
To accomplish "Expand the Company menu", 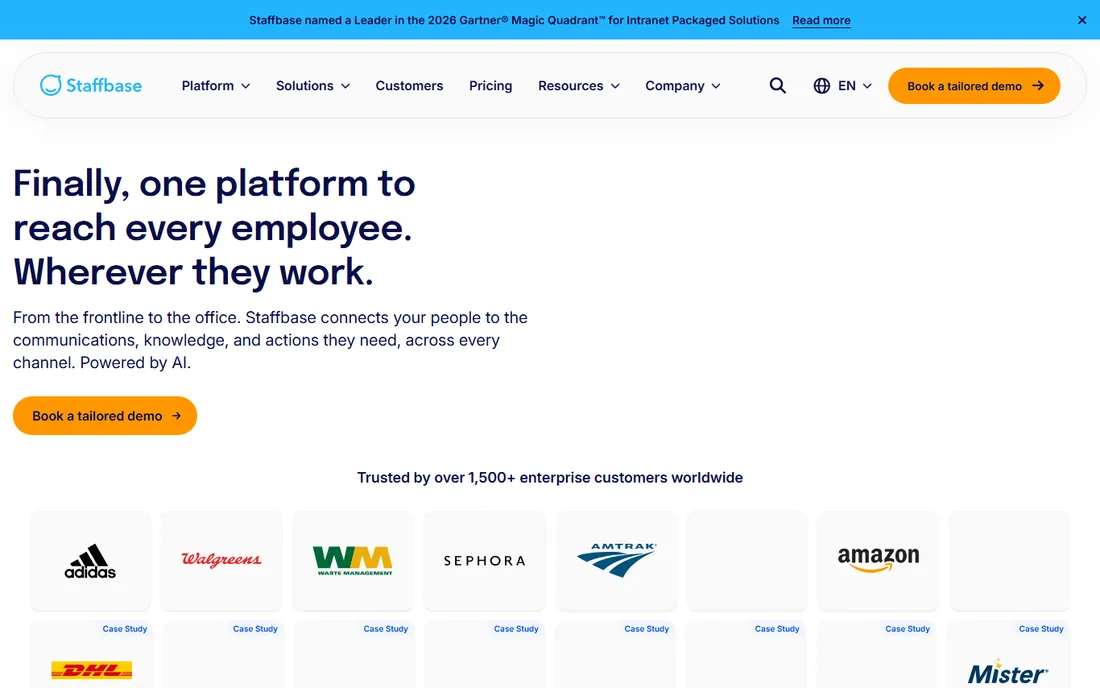I will pyautogui.click(x=683, y=86).
